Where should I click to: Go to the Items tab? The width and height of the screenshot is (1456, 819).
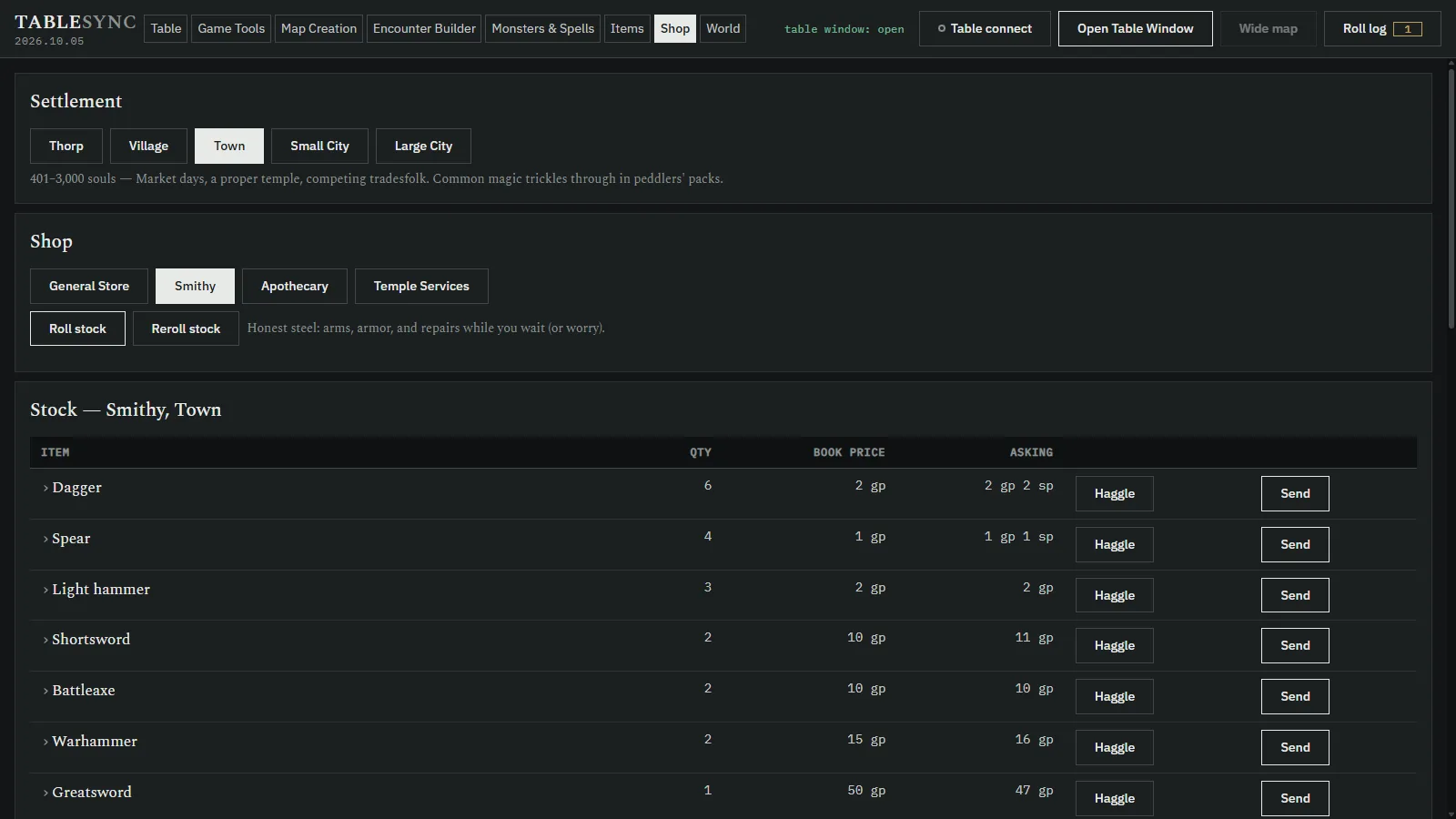pyautogui.click(x=627, y=28)
